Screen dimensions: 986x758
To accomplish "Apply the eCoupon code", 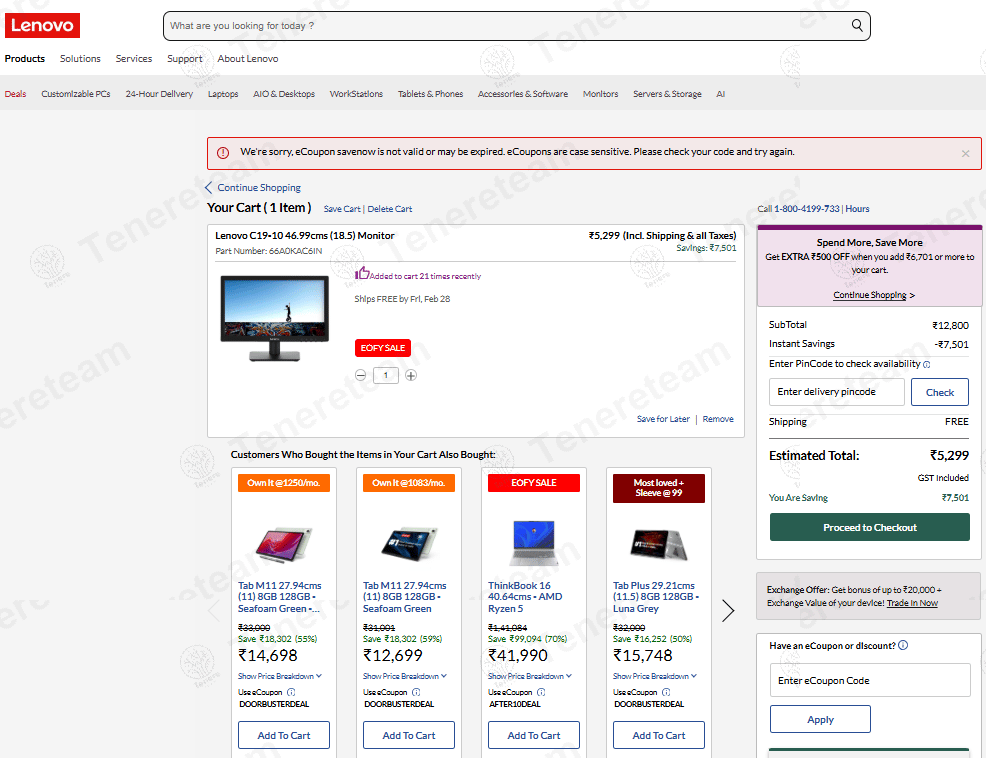I will 820,719.
